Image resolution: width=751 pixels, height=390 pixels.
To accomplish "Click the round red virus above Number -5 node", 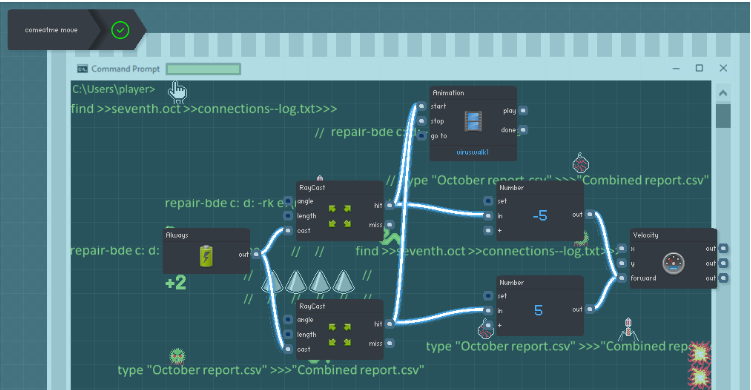I will [x=580, y=163].
